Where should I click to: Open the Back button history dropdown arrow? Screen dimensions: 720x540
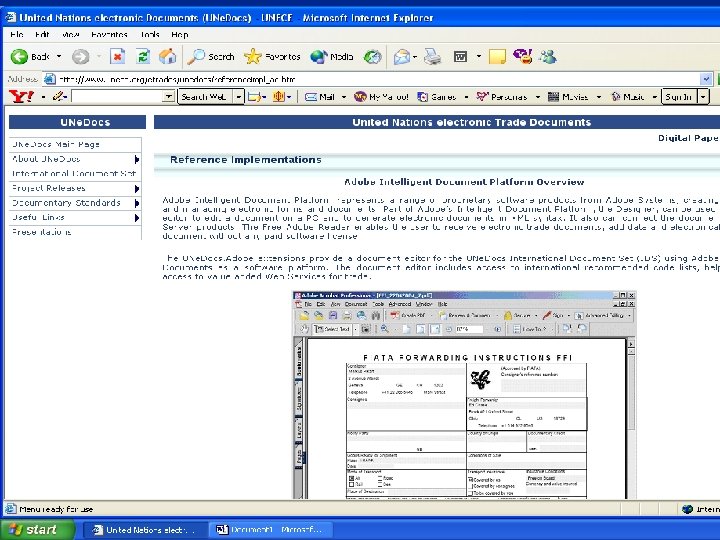(x=59, y=56)
